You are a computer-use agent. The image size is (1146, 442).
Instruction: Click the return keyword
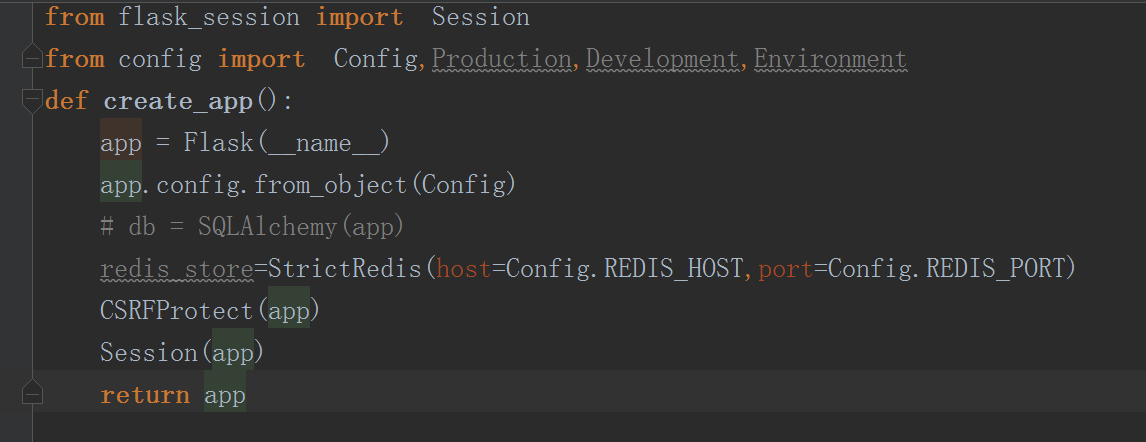(x=145, y=395)
